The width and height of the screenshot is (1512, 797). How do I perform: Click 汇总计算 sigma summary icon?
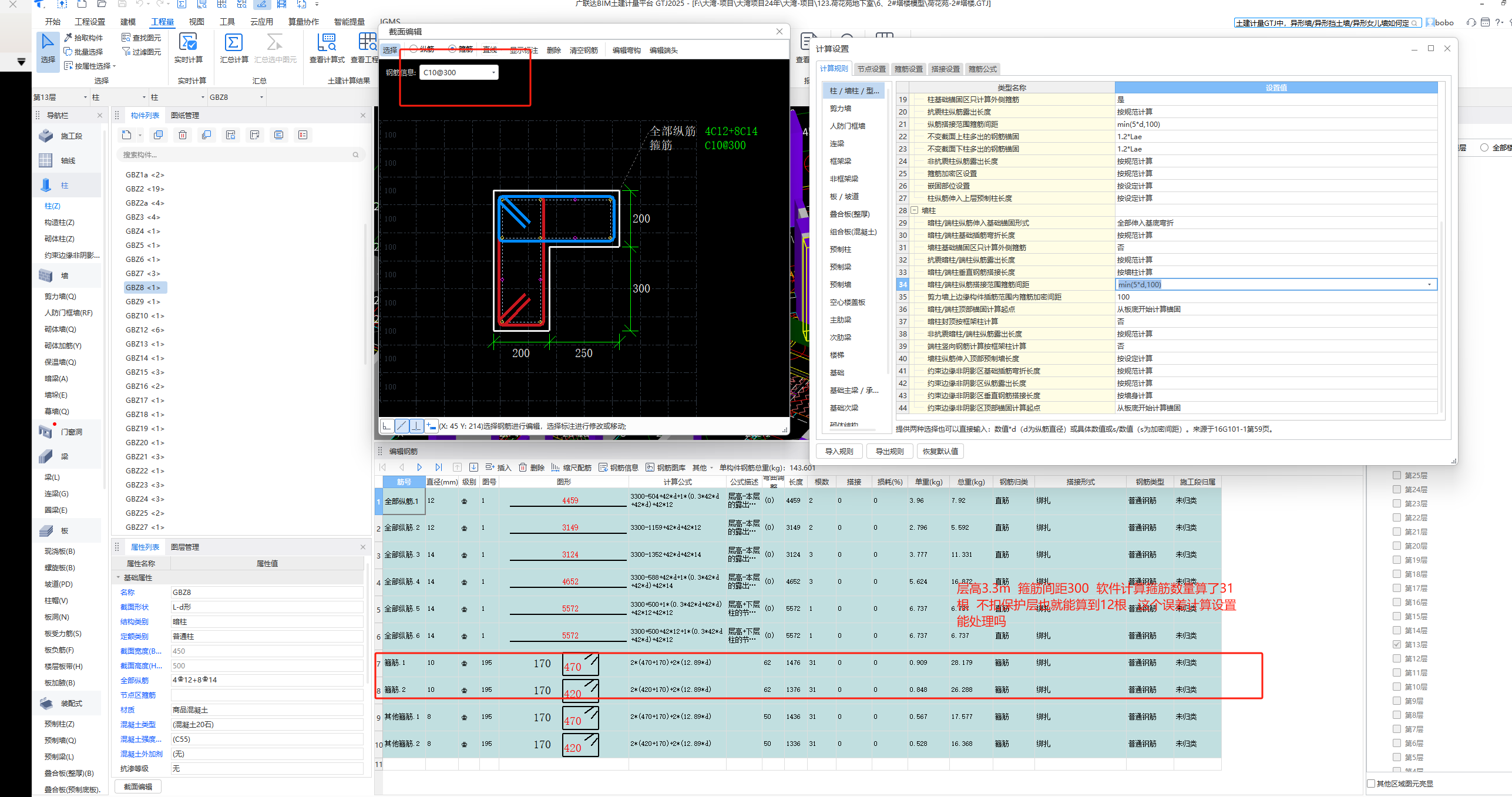234,43
